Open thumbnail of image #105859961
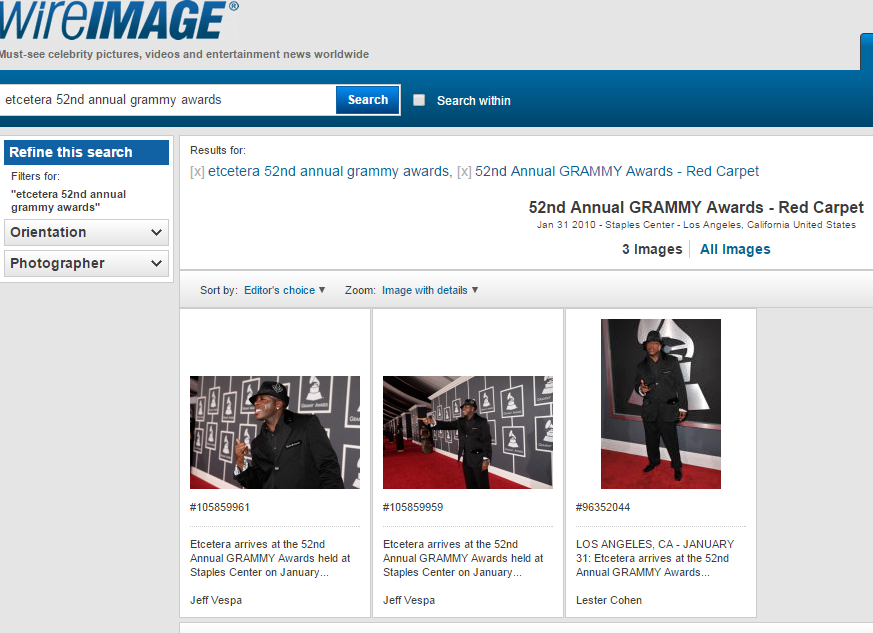 tap(275, 432)
